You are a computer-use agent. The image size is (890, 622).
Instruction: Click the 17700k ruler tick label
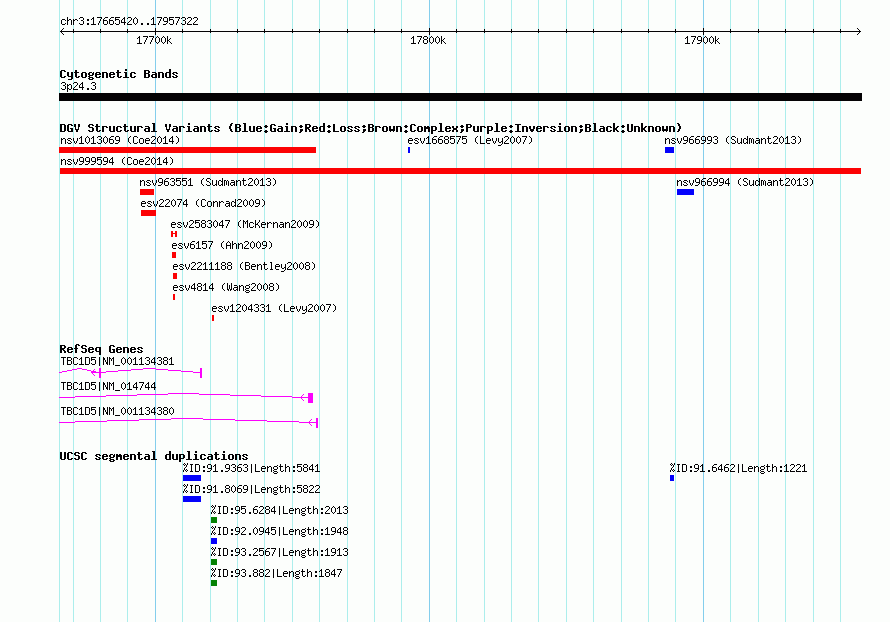tap(154, 40)
